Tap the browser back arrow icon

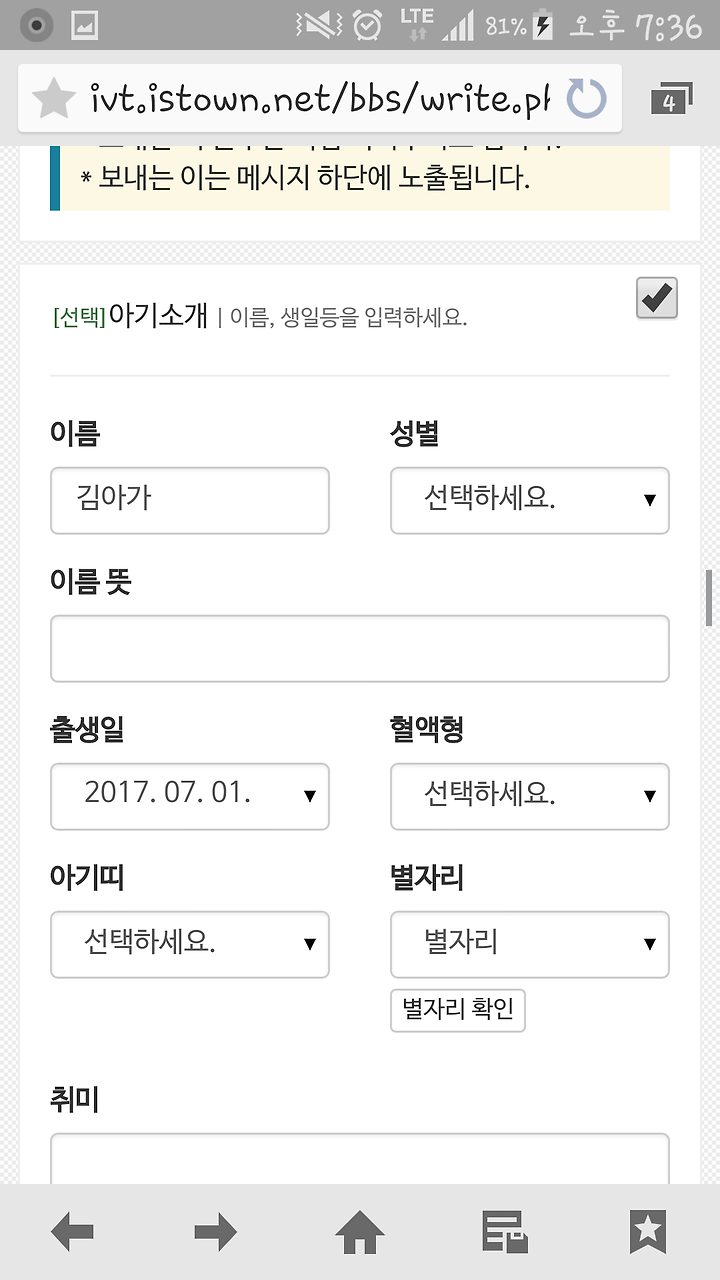pos(72,1232)
